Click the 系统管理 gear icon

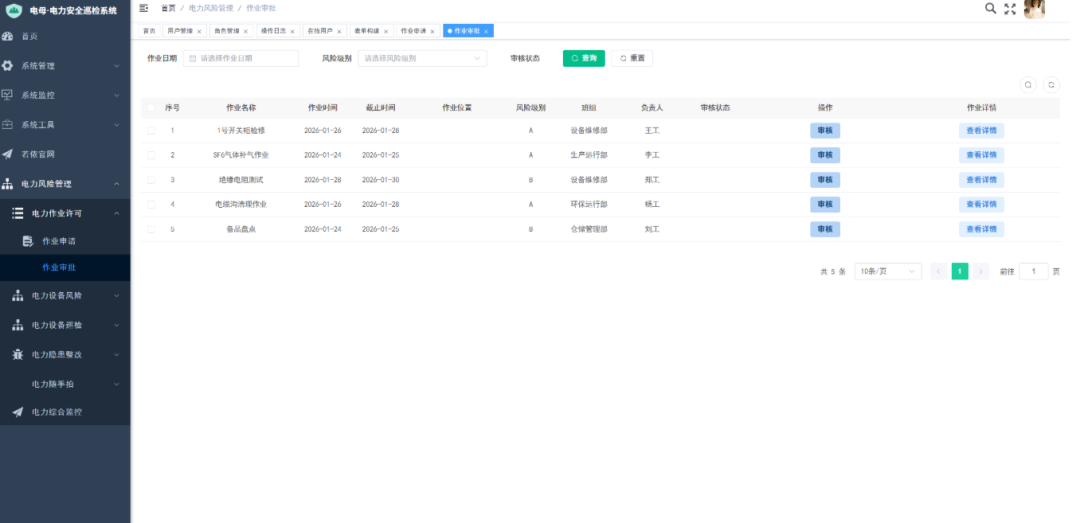[8, 66]
